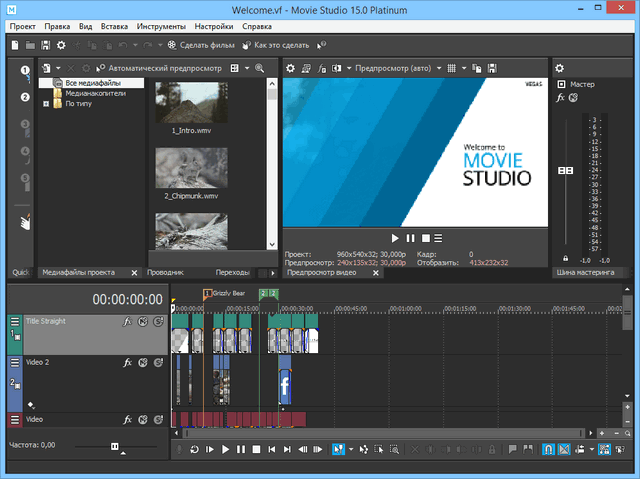Toggle Автоматический предпросмотр in media panel
Viewport: 640px width, 479px height.
(159, 68)
